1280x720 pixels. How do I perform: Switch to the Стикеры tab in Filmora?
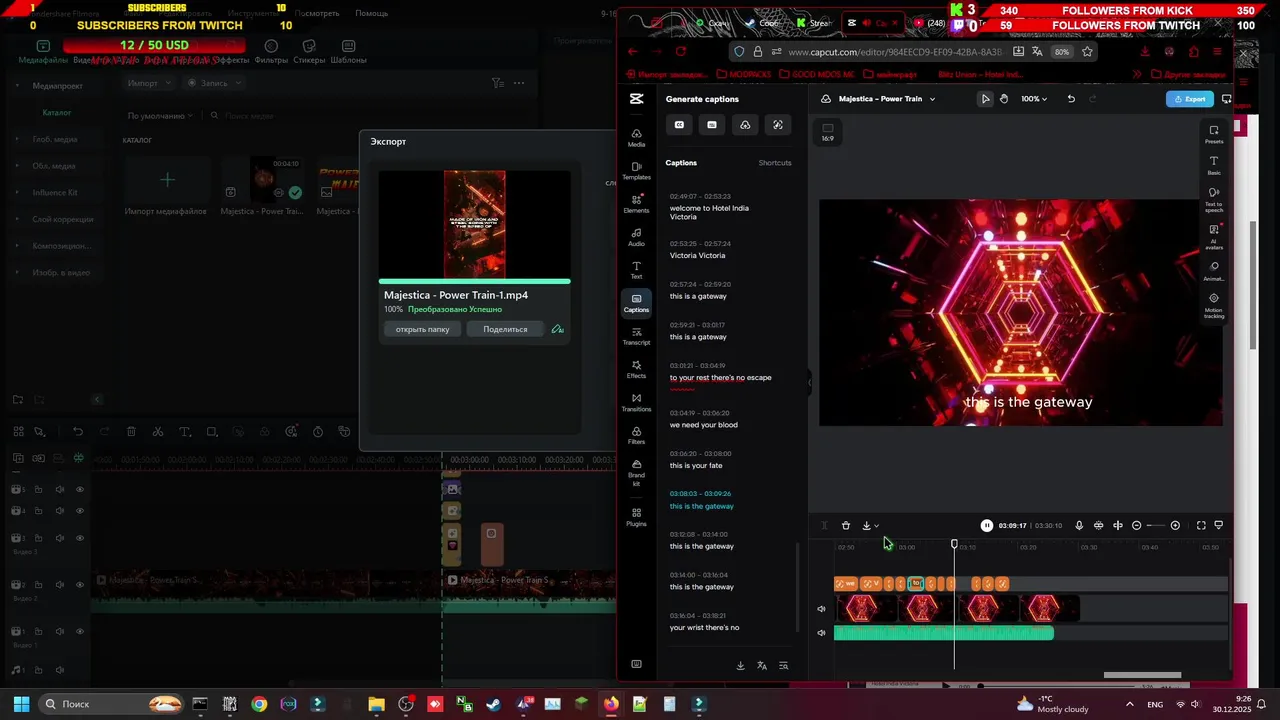coord(309,52)
